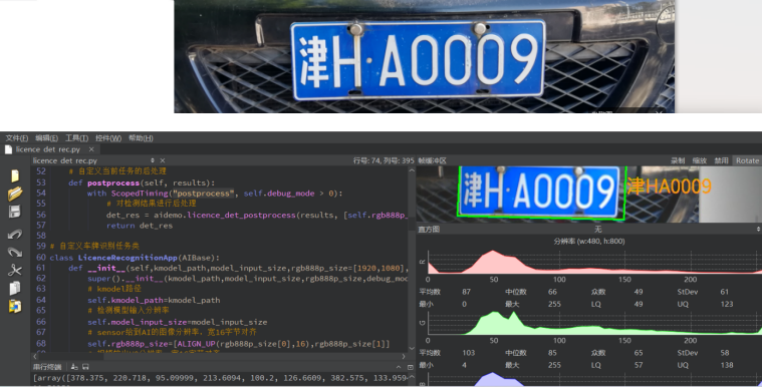Image resolution: width=762 pixels, height=388 pixels.
Task: Click line 60 class LicenceRecognitionApp
Action: coord(135,258)
